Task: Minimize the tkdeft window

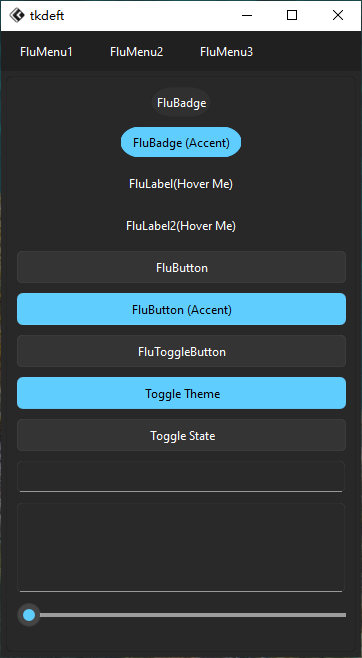Action: click(x=247, y=16)
